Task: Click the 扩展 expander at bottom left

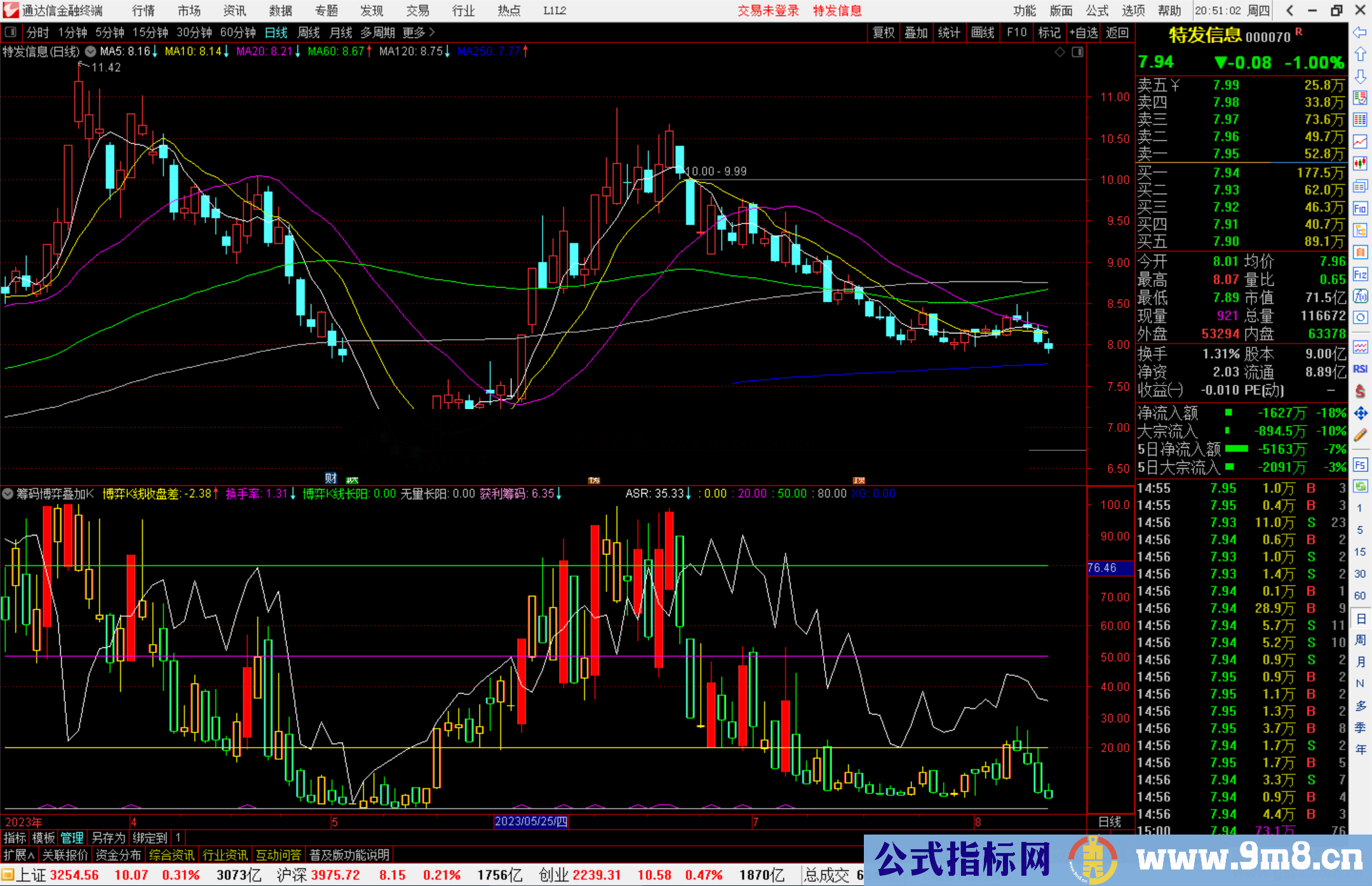Action: (15, 855)
